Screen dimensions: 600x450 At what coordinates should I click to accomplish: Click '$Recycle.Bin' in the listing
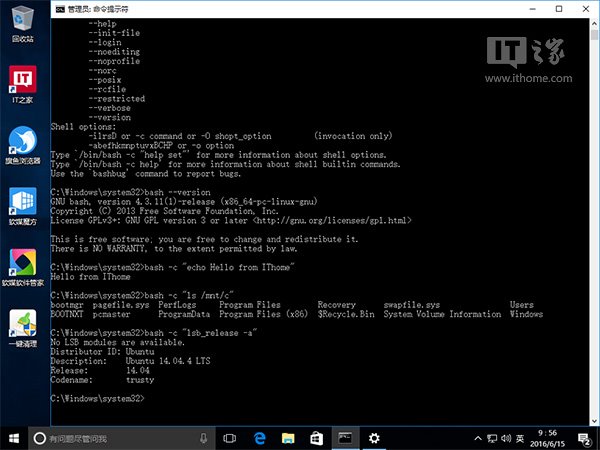click(x=346, y=314)
